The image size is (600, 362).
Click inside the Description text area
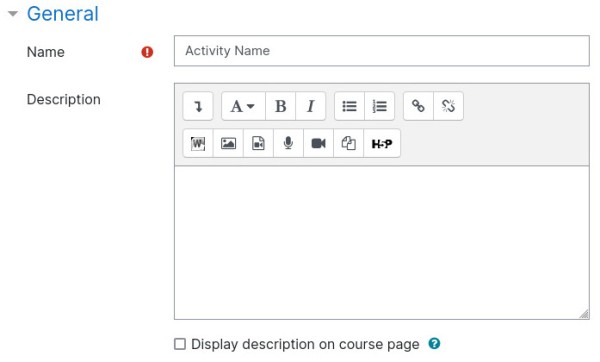click(382, 243)
